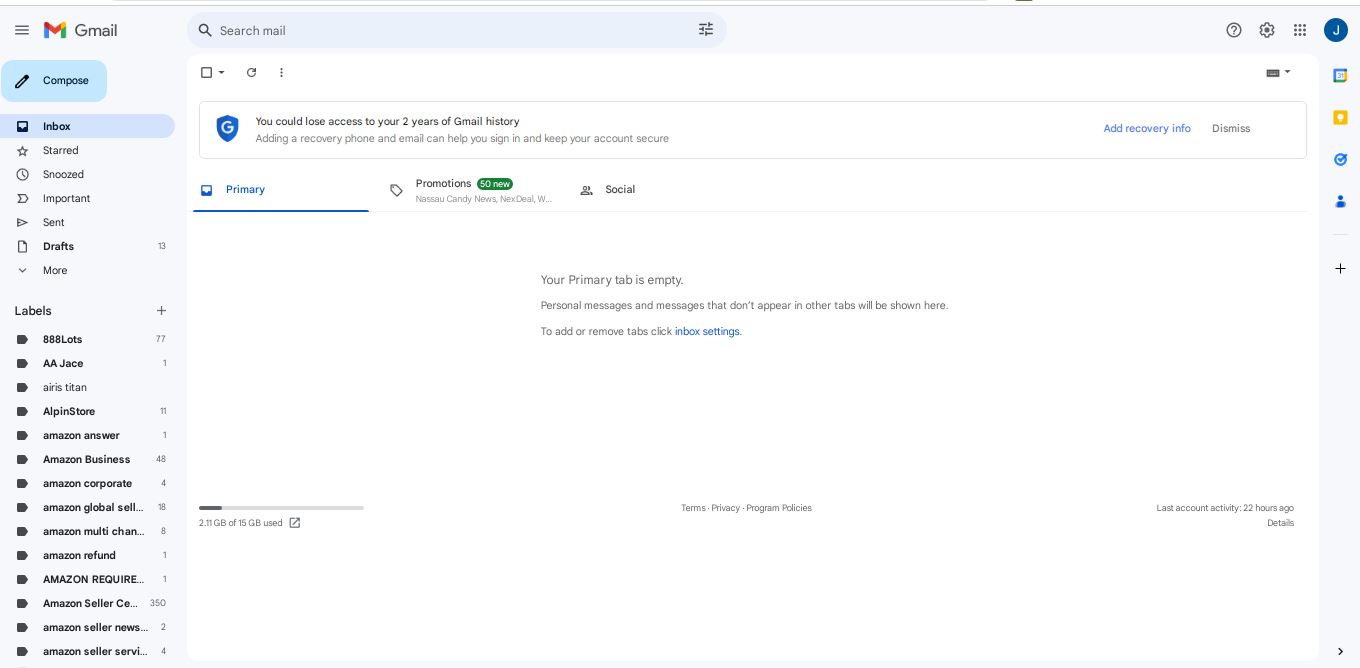Screen dimensions: 1360x668
Task: View account activity Details link
Action: click(x=1280, y=523)
